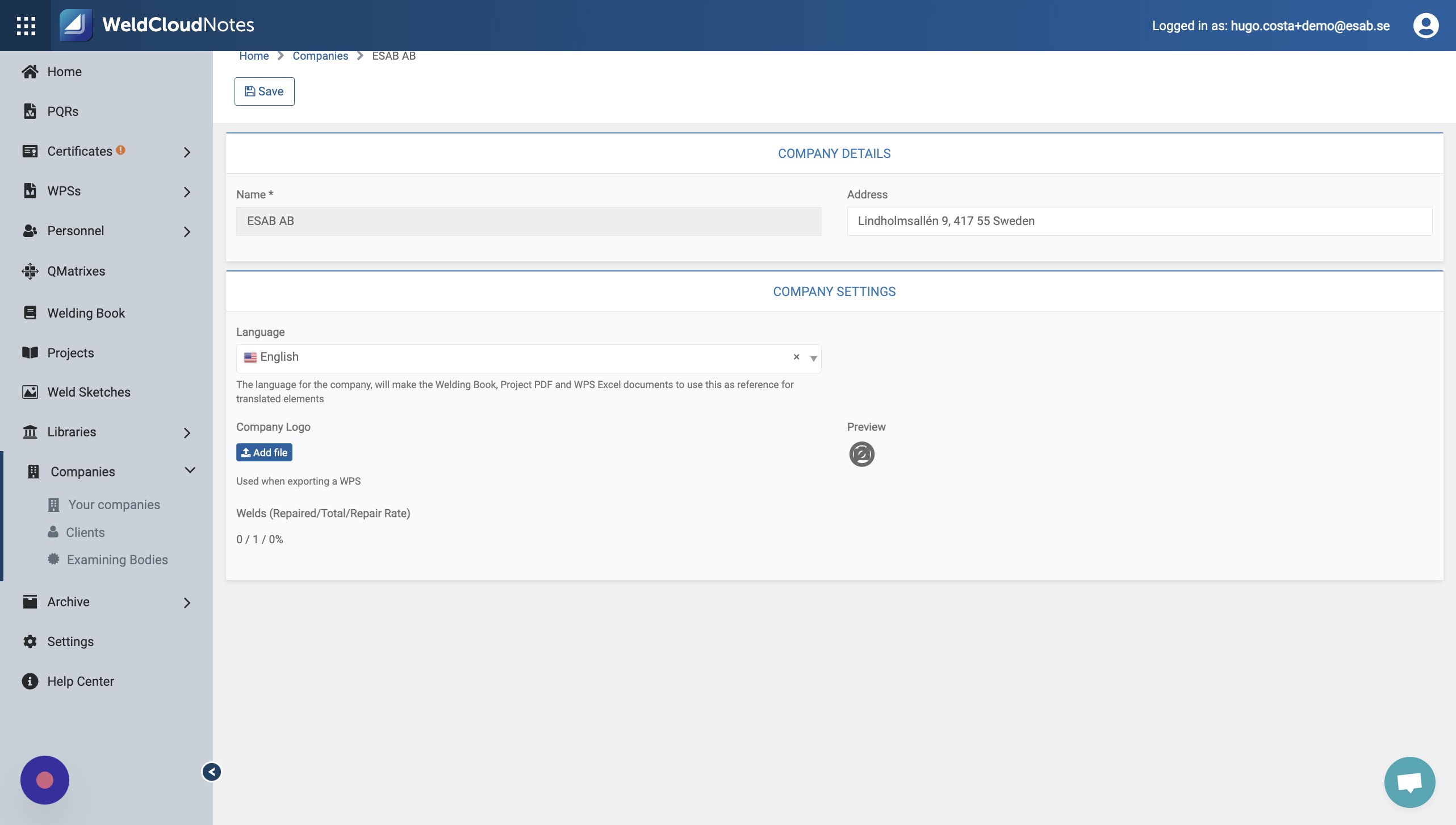The width and height of the screenshot is (1456, 825).
Task: Expand the Certificates submenu chevron
Action: point(187,152)
